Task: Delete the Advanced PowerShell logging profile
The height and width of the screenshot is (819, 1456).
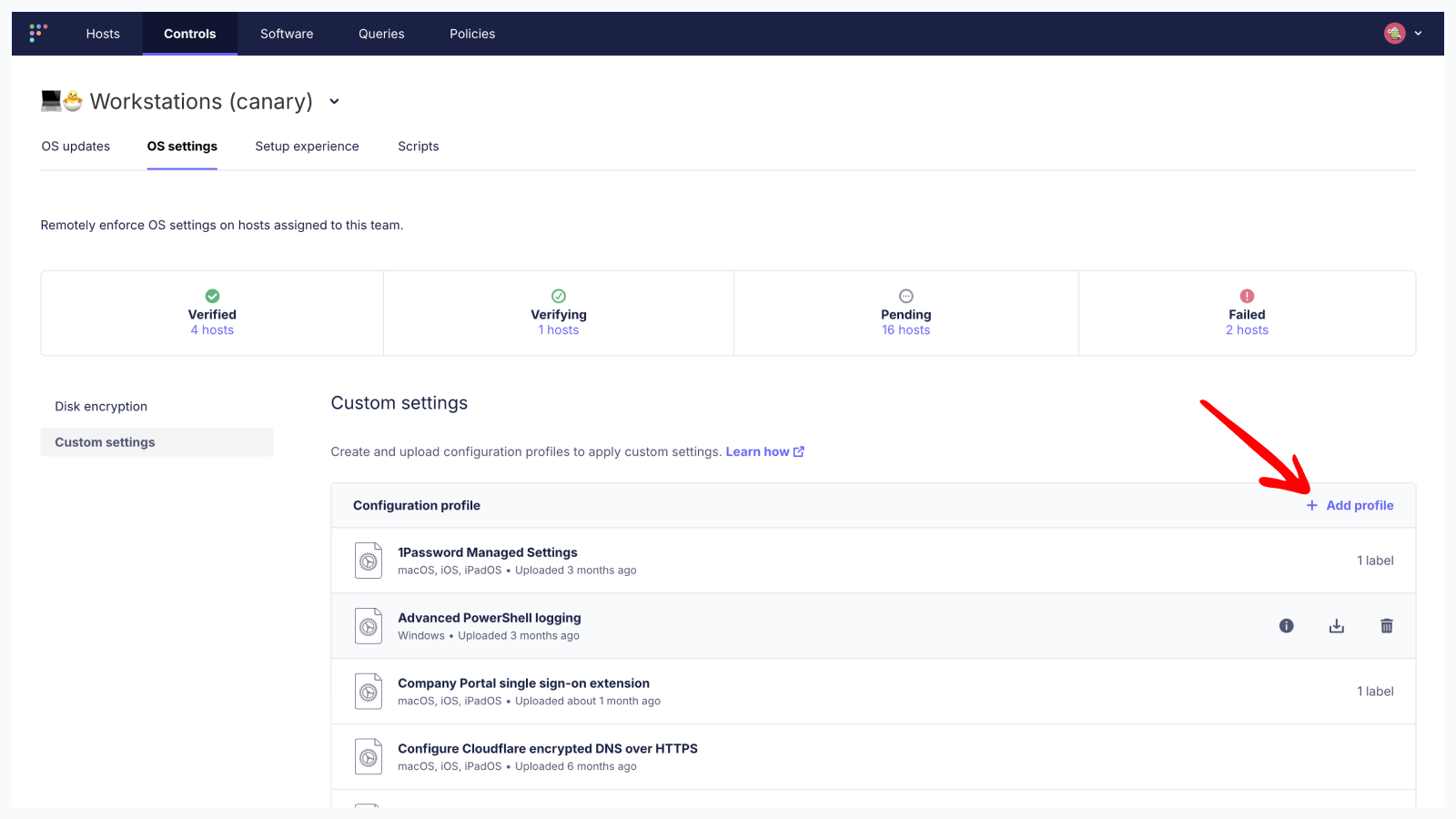Action: (x=1386, y=626)
